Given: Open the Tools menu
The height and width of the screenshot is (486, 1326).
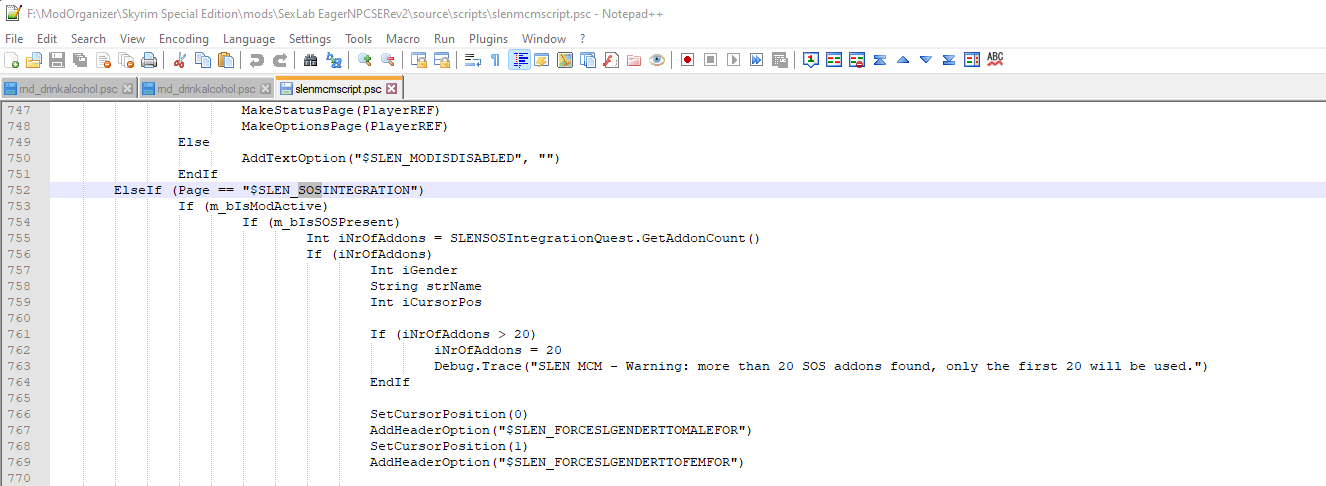Looking at the screenshot, I should click(x=359, y=38).
